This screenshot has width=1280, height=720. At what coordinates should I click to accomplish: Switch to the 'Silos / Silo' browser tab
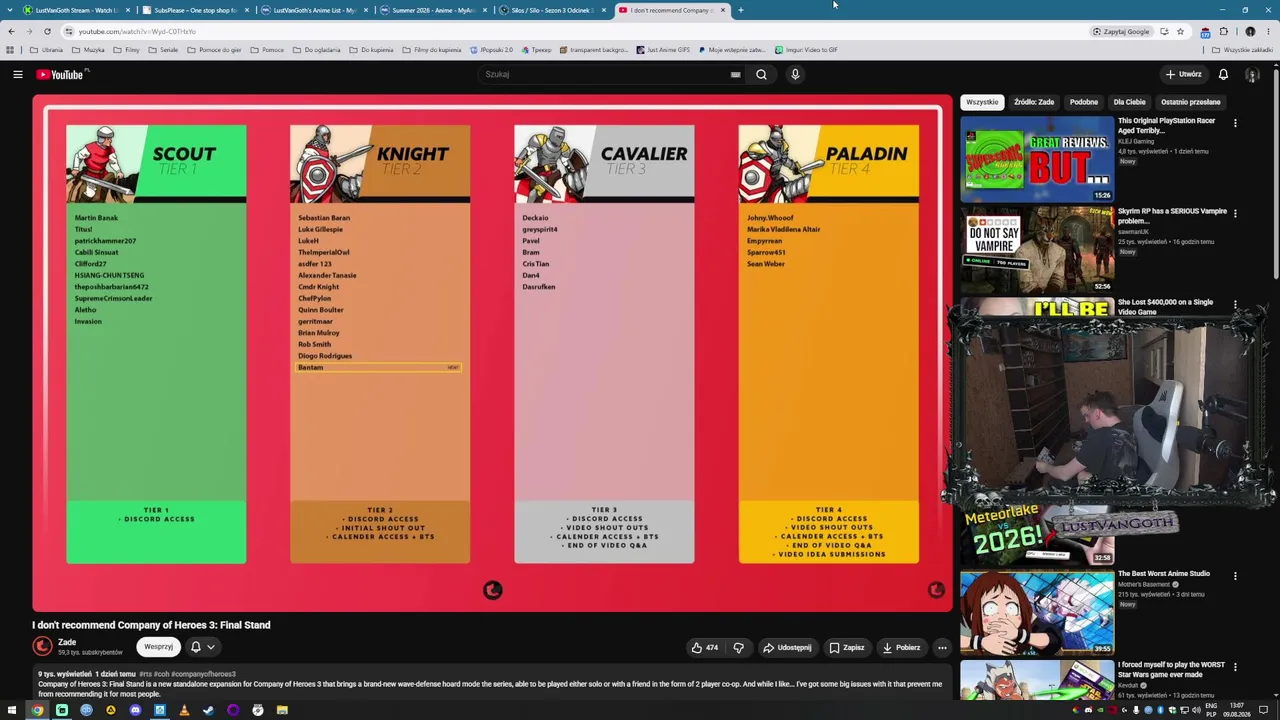(x=552, y=10)
